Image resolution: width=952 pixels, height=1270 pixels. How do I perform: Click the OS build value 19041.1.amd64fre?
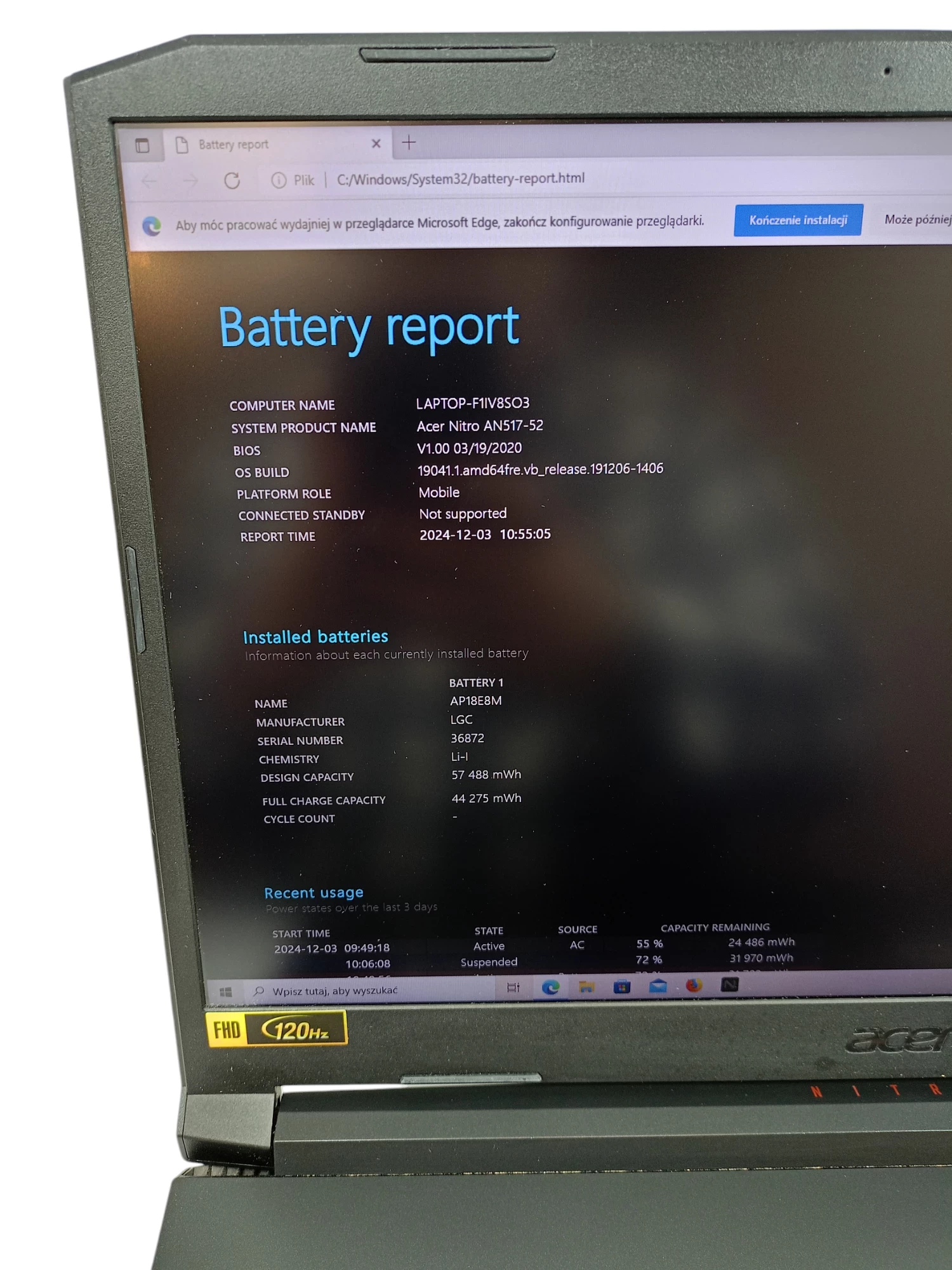(540, 470)
